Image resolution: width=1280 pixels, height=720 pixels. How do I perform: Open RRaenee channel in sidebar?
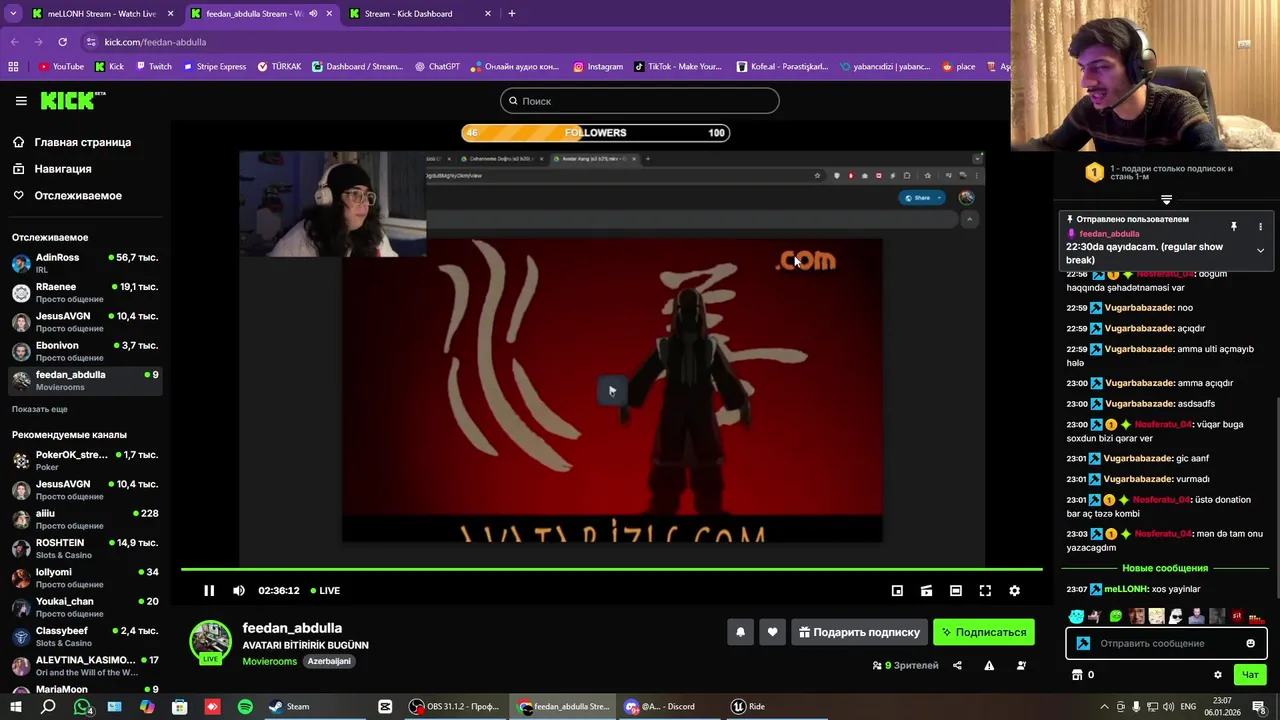tap(85, 292)
